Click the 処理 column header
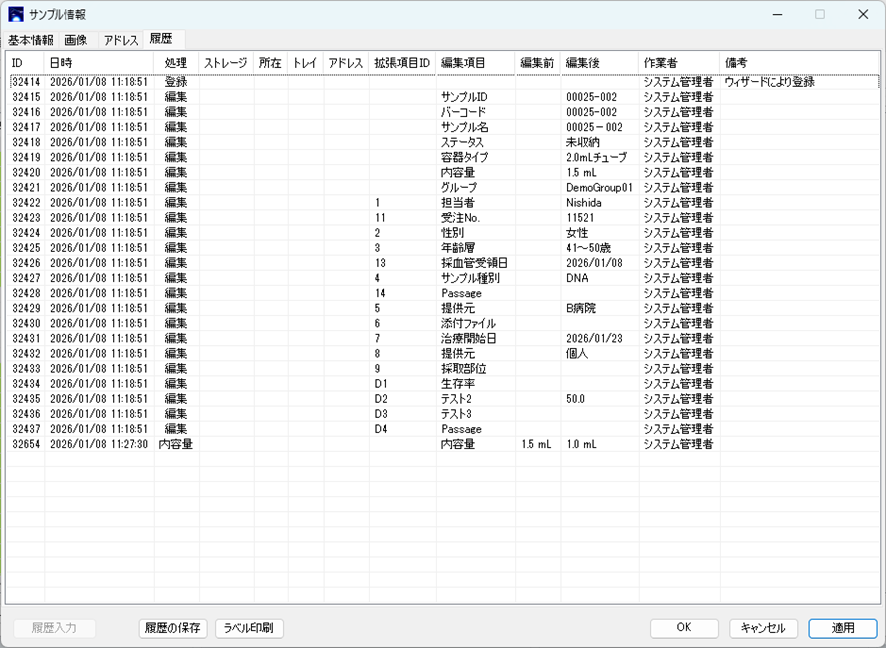This screenshot has width=886, height=648. 176,63
